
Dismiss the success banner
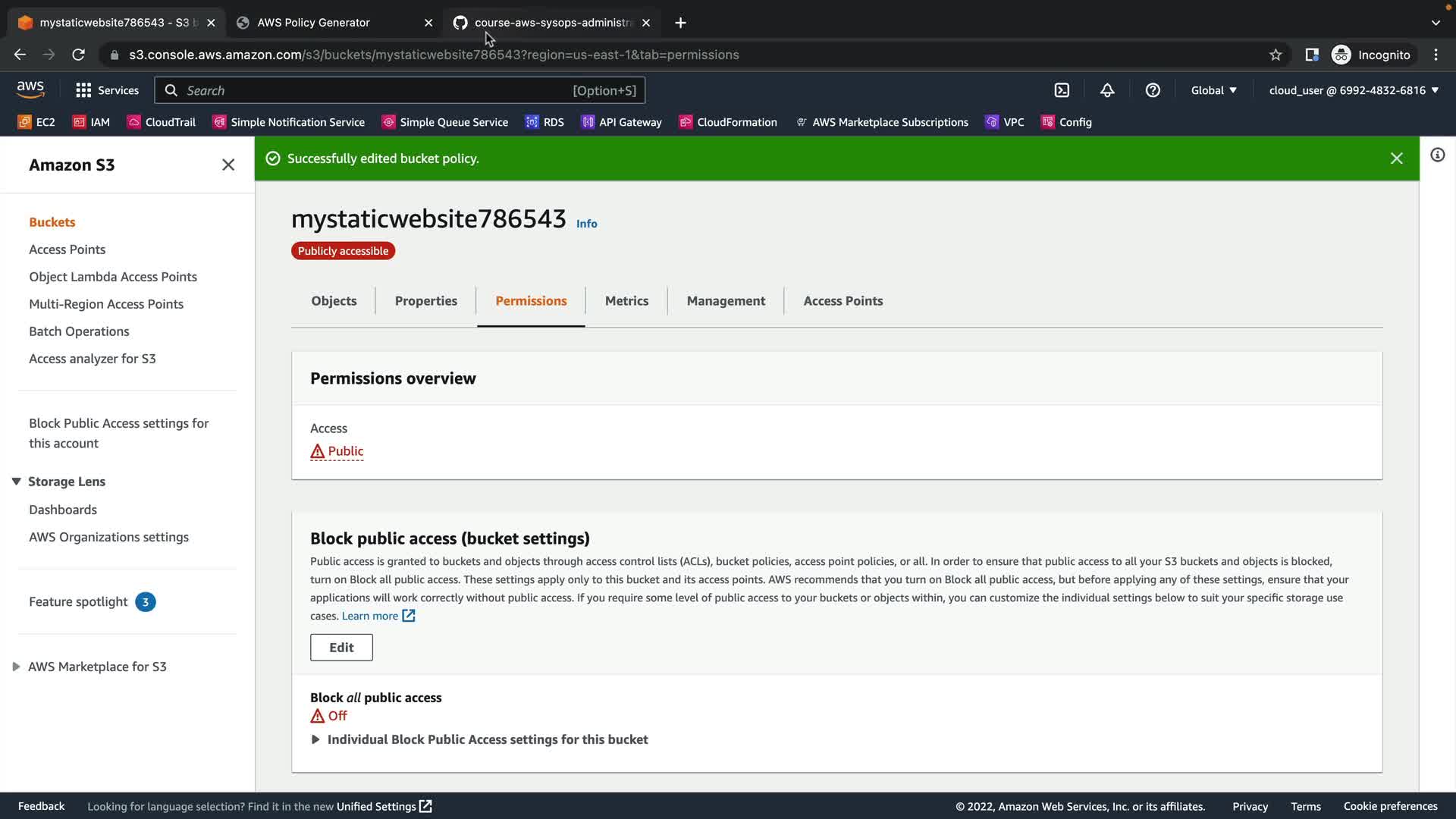1396,158
